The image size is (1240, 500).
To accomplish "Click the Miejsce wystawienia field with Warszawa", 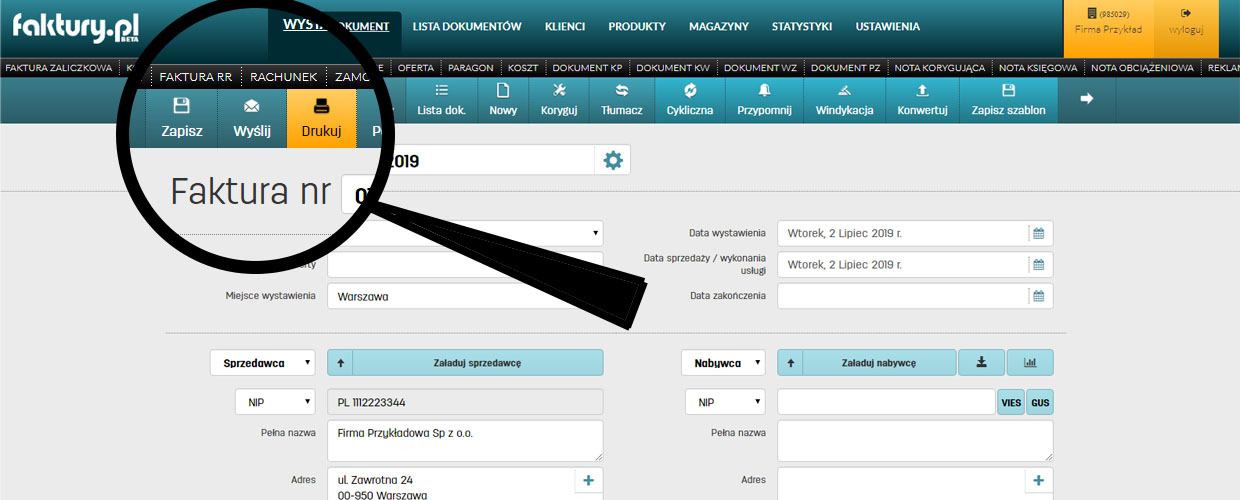I will pyautogui.click(x=465, y=297).
